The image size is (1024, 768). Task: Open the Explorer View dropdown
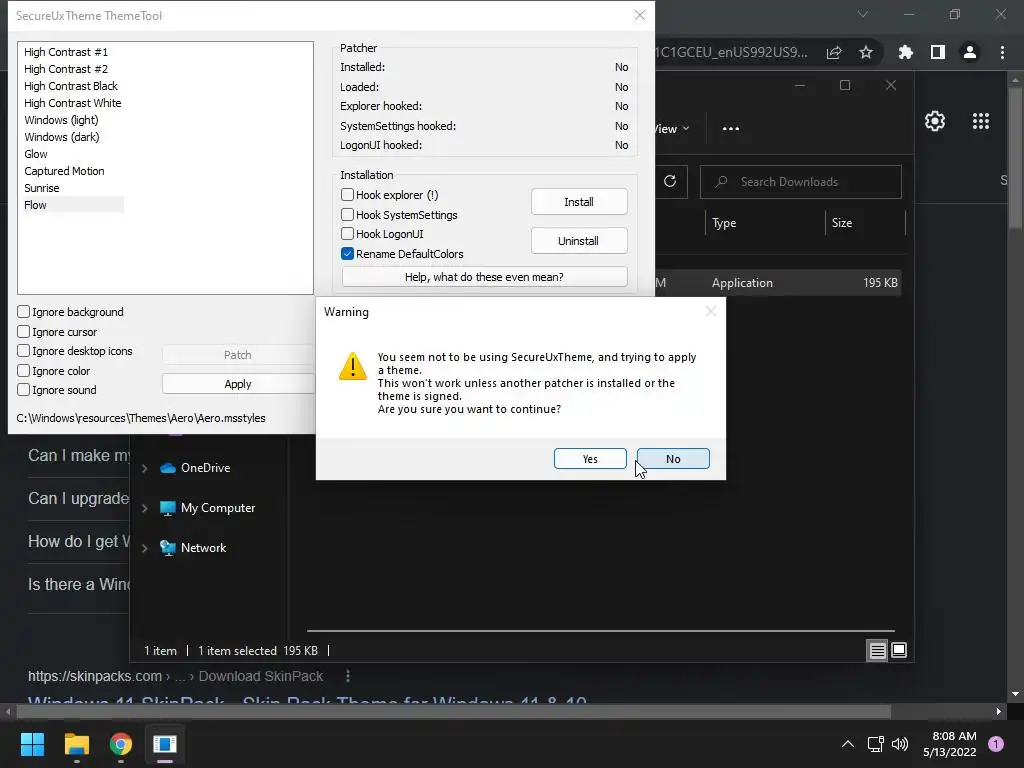click(672, 129)
